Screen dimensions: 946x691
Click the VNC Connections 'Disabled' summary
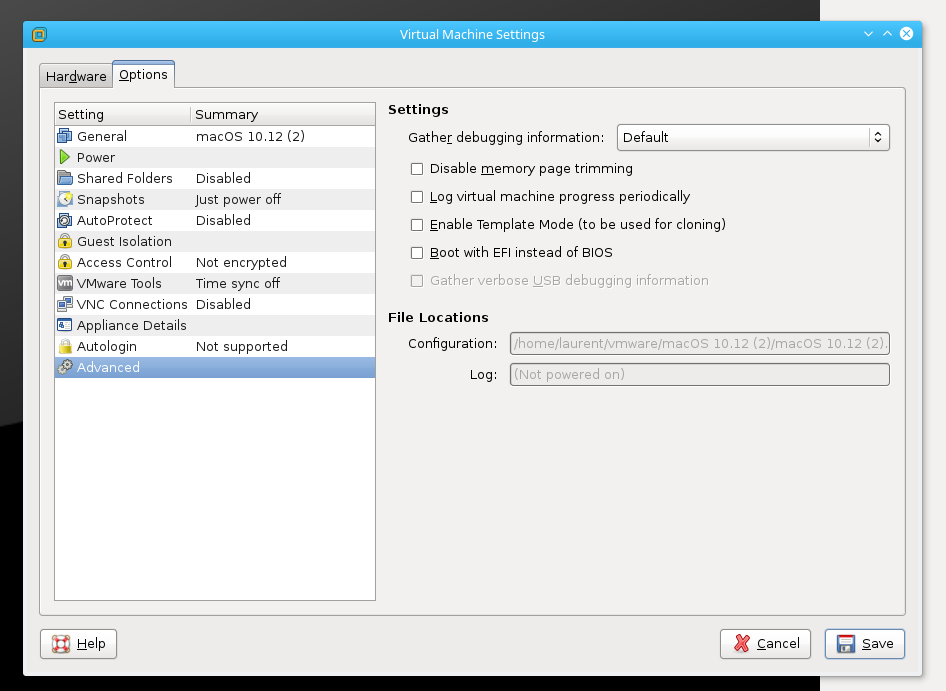pos(223,304)
